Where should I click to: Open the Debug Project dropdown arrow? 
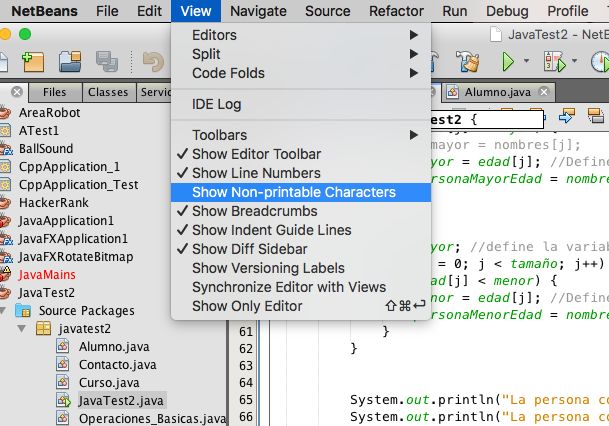(x=574, y=61)
